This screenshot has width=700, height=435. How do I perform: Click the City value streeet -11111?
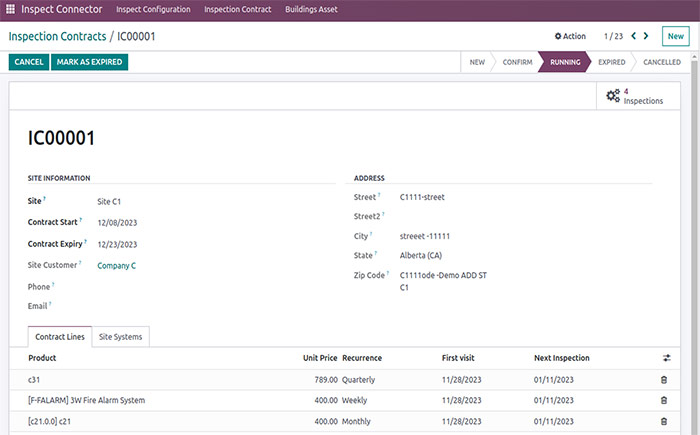click(425, 236)
